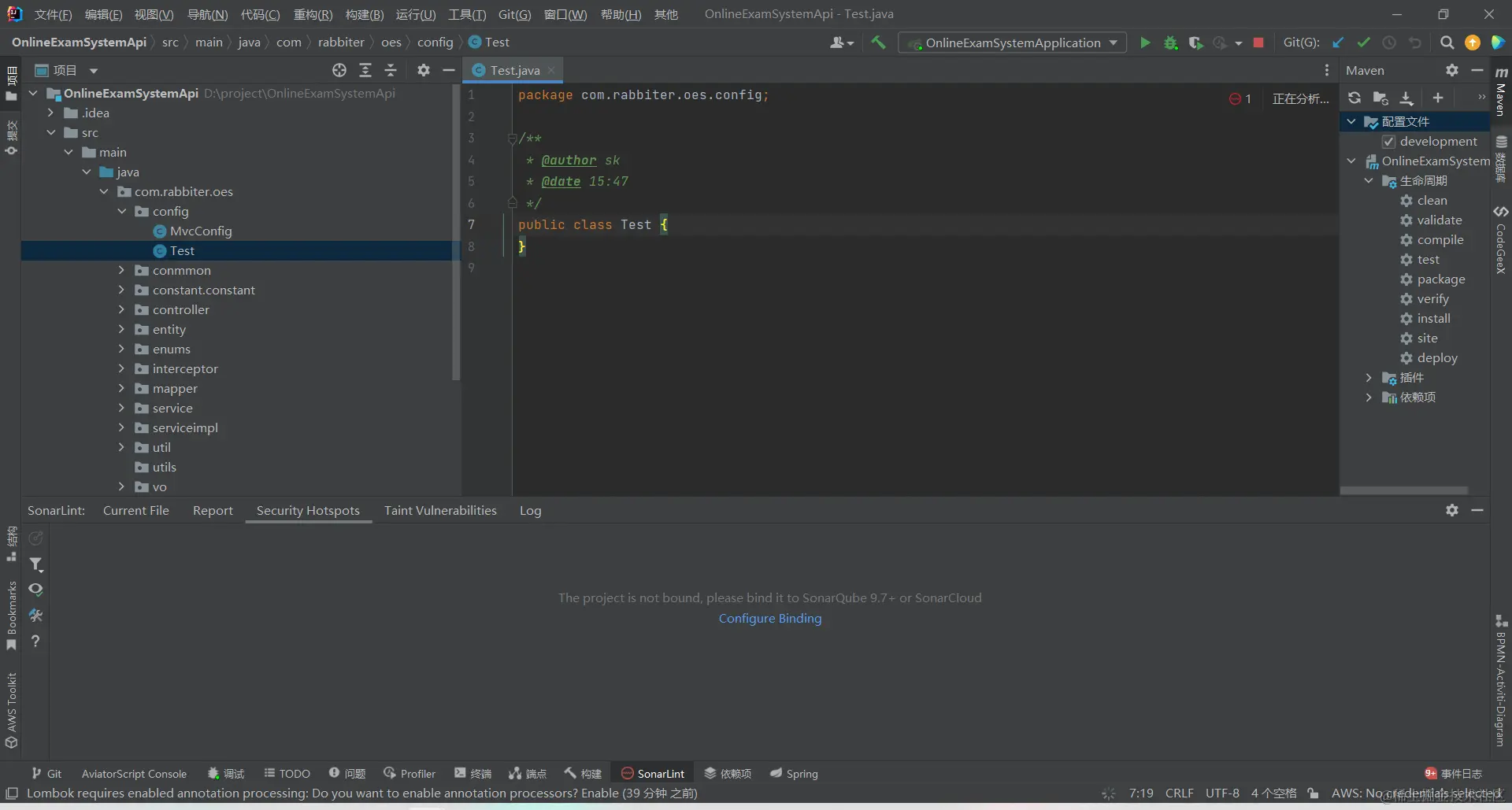Open the 重构(R) menu
The width and height of the screenshot is (1512, 810).
(x=313, y=14)
